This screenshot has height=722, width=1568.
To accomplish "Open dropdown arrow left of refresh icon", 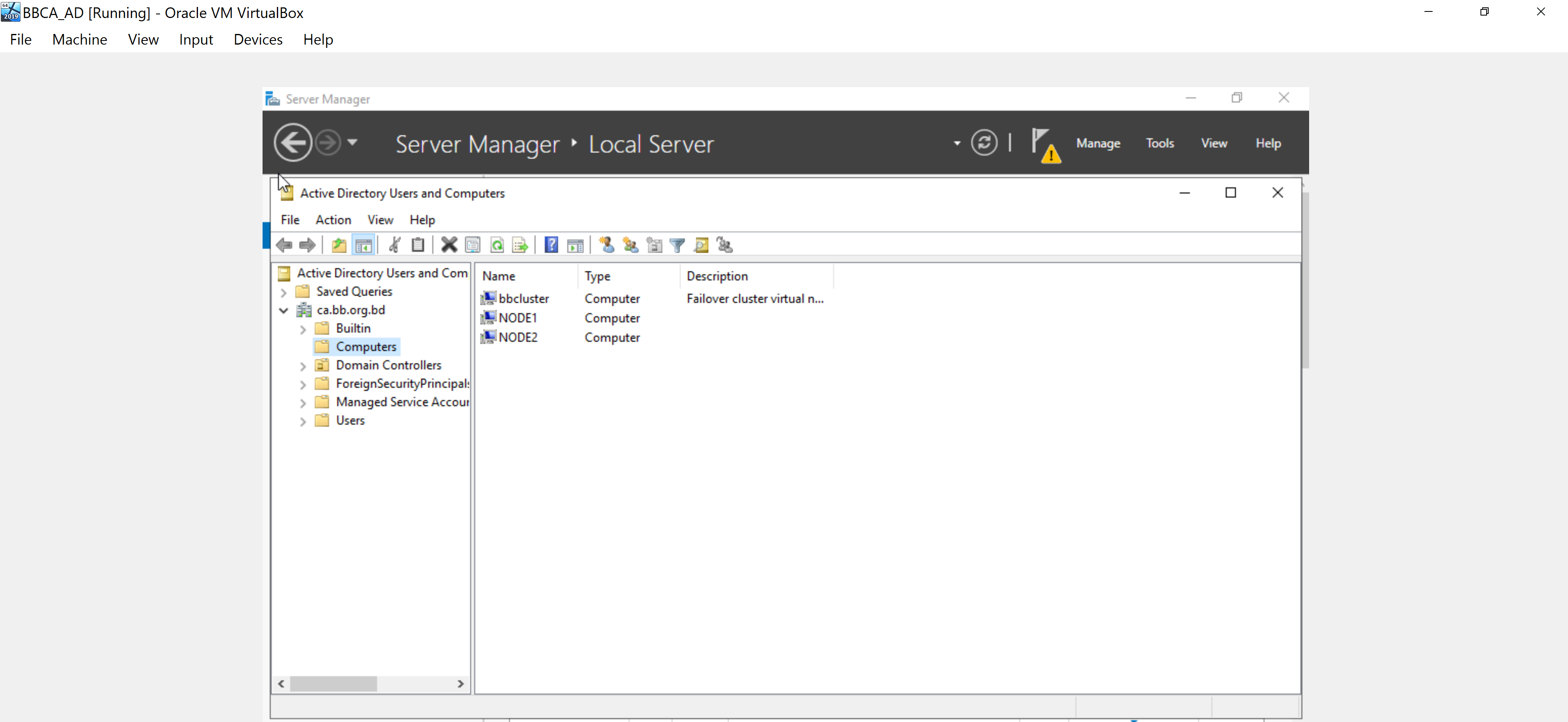I will point(957,144).
